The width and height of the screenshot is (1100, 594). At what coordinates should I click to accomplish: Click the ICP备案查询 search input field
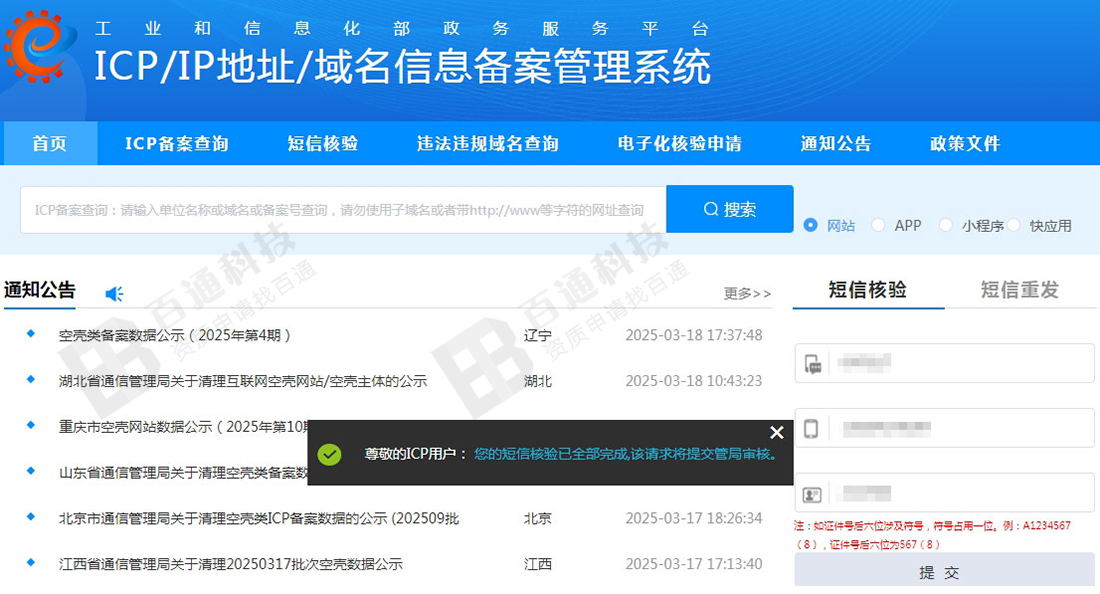[x=340, y=210]
